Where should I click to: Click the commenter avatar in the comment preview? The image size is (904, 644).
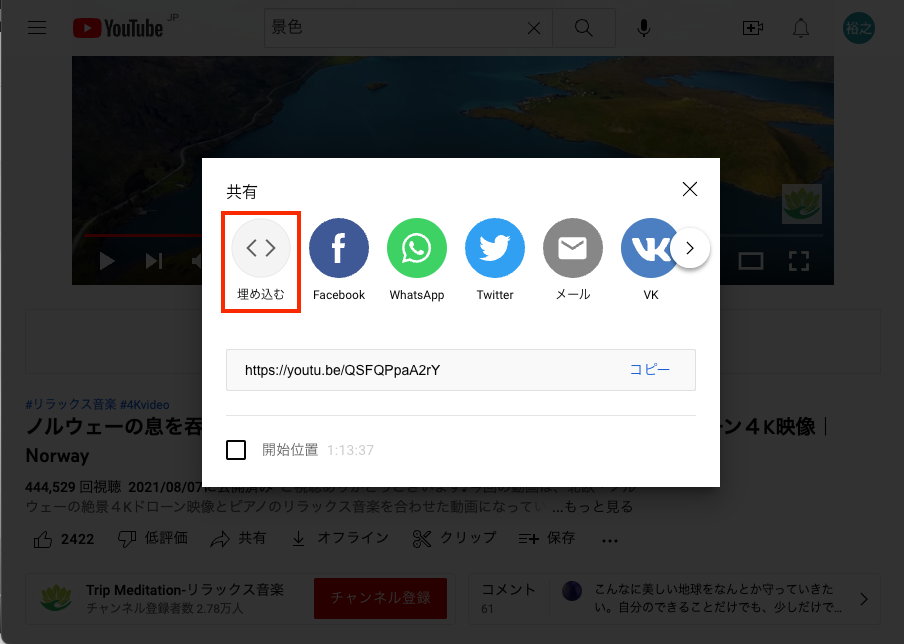(572, 590)
